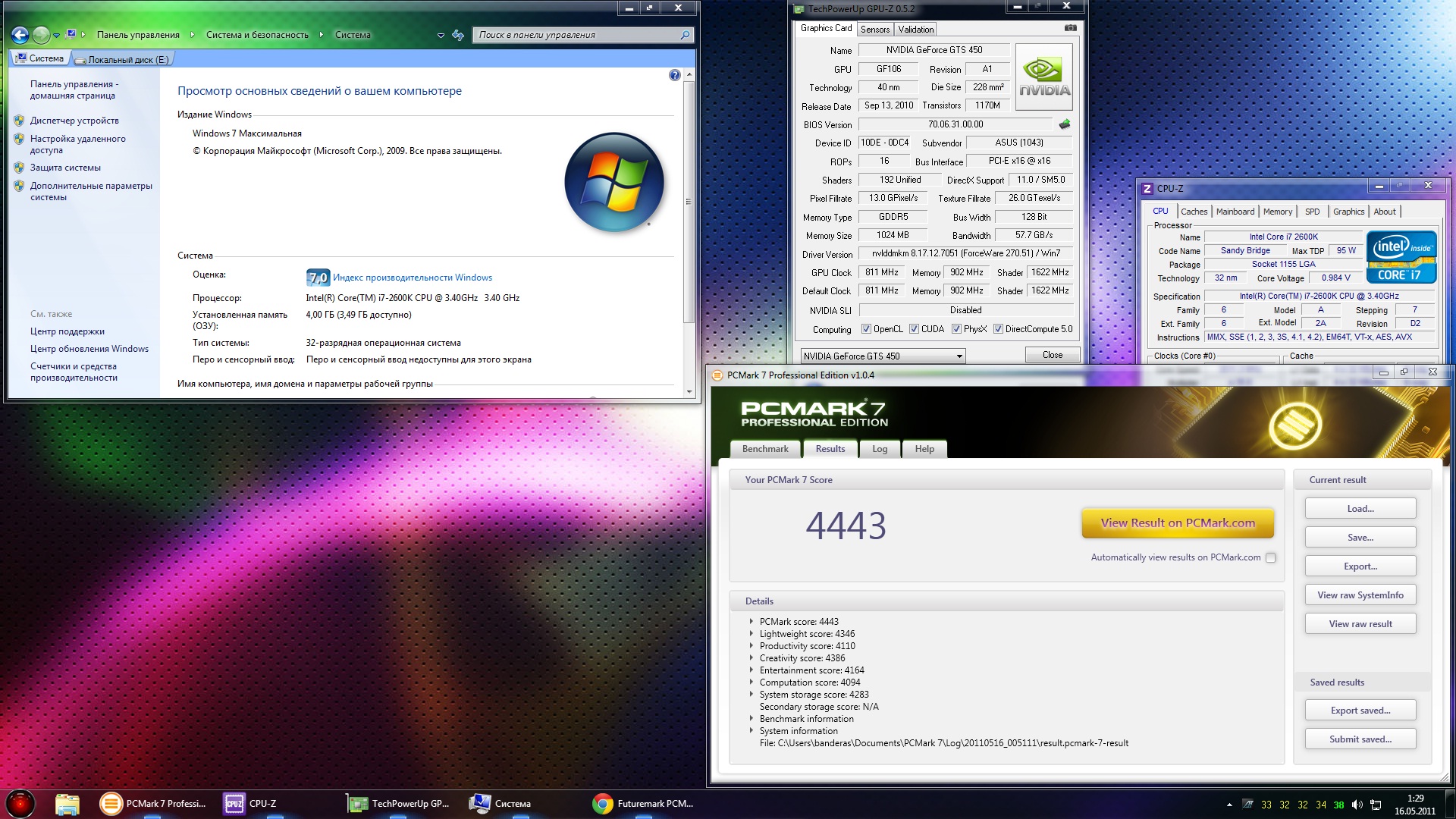
Task: Click the volume speaker tray icon
Action: (x=1357, y=805)
